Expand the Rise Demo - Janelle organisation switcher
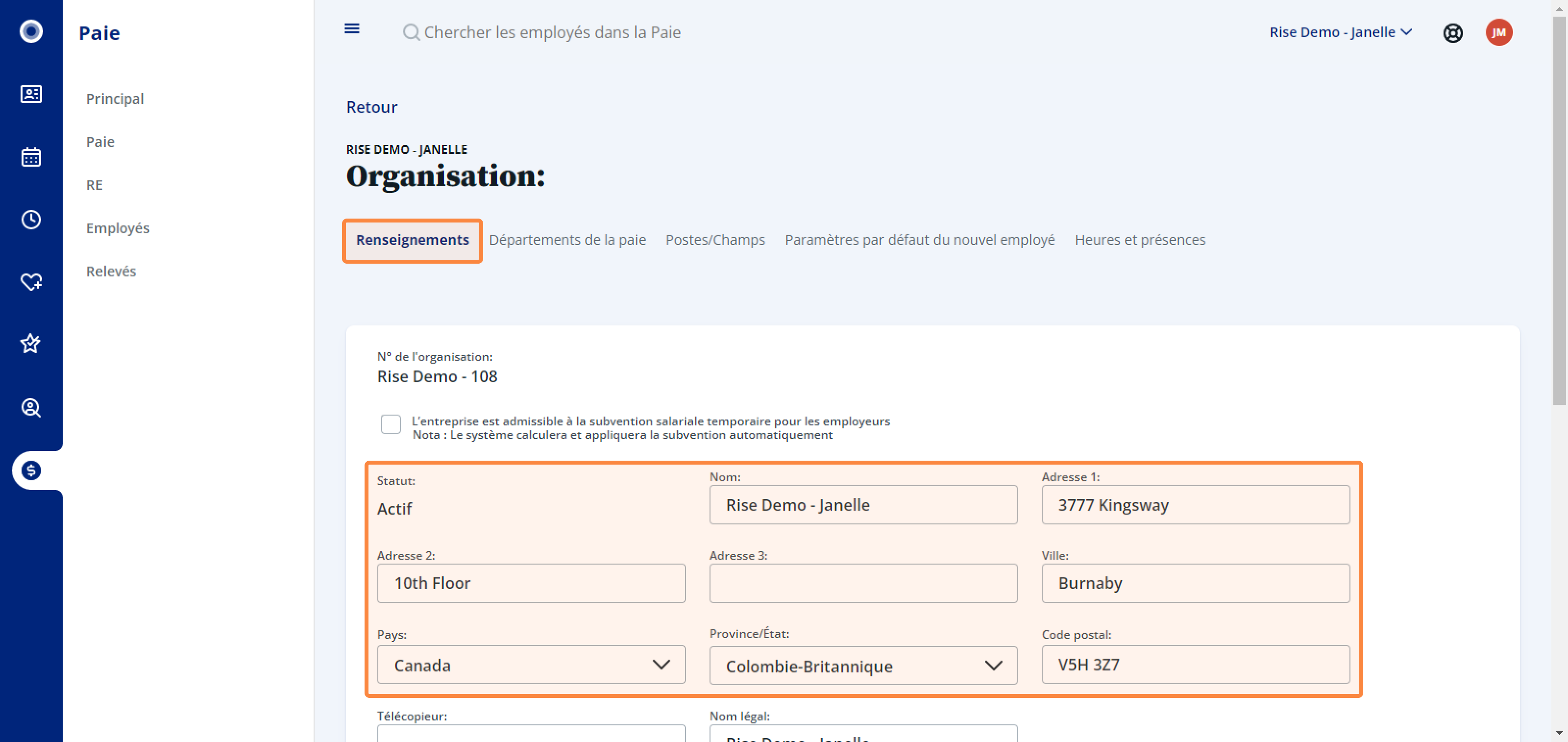 click(x=1340, y=32)
